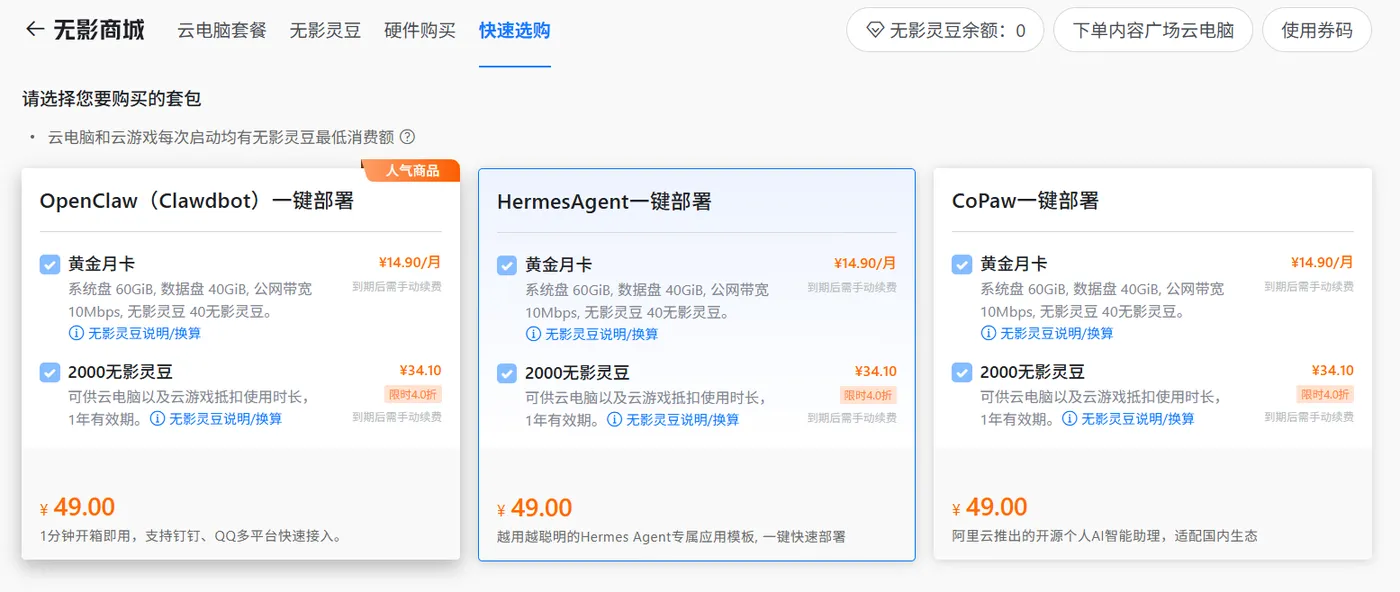Open the 无影灵豆 tab
The image size is (1400, 592).
point(325,30)
